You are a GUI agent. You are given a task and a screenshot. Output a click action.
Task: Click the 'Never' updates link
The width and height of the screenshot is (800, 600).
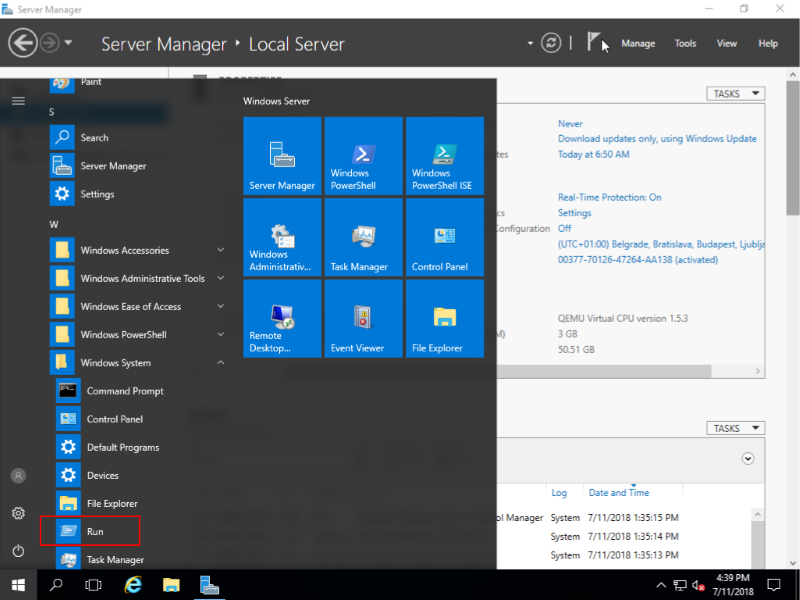click(x=570, y=123)
